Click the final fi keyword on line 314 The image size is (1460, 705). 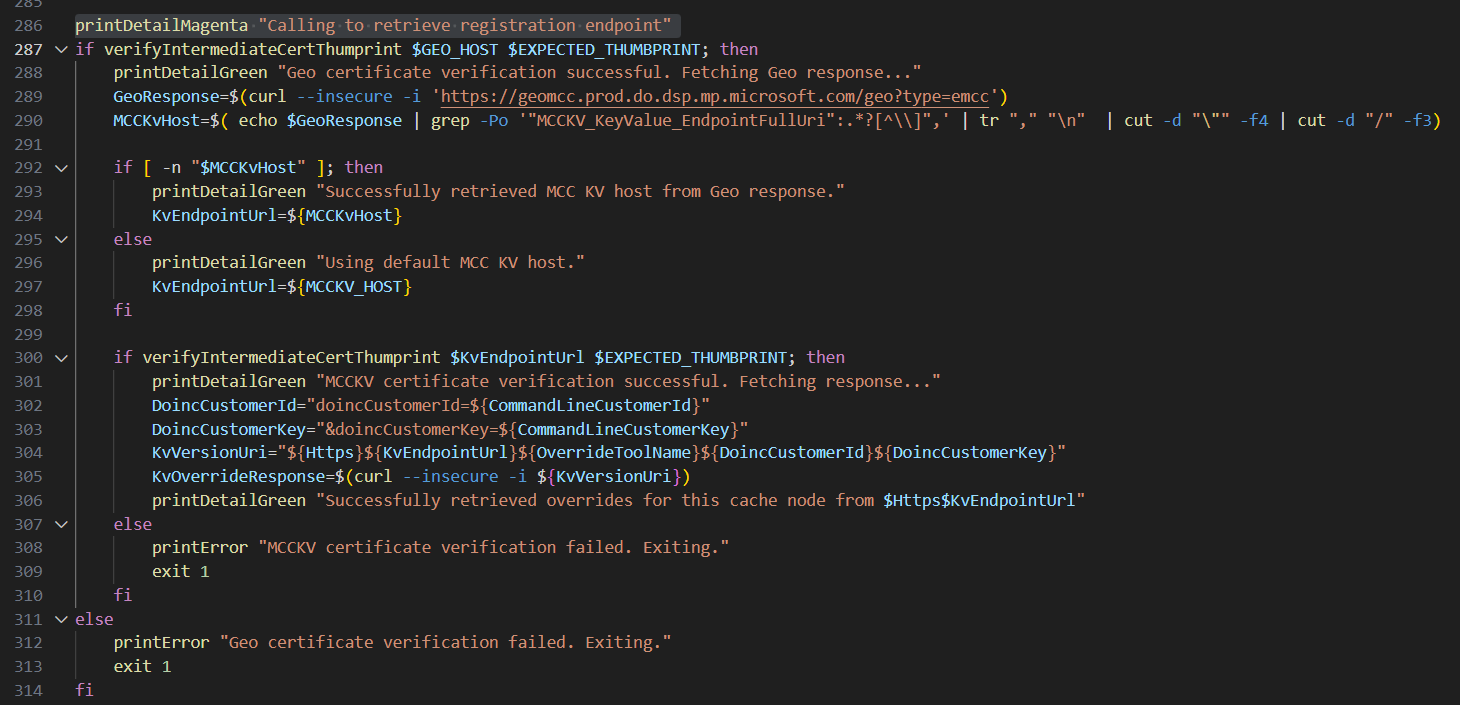(x=84, y=690)
